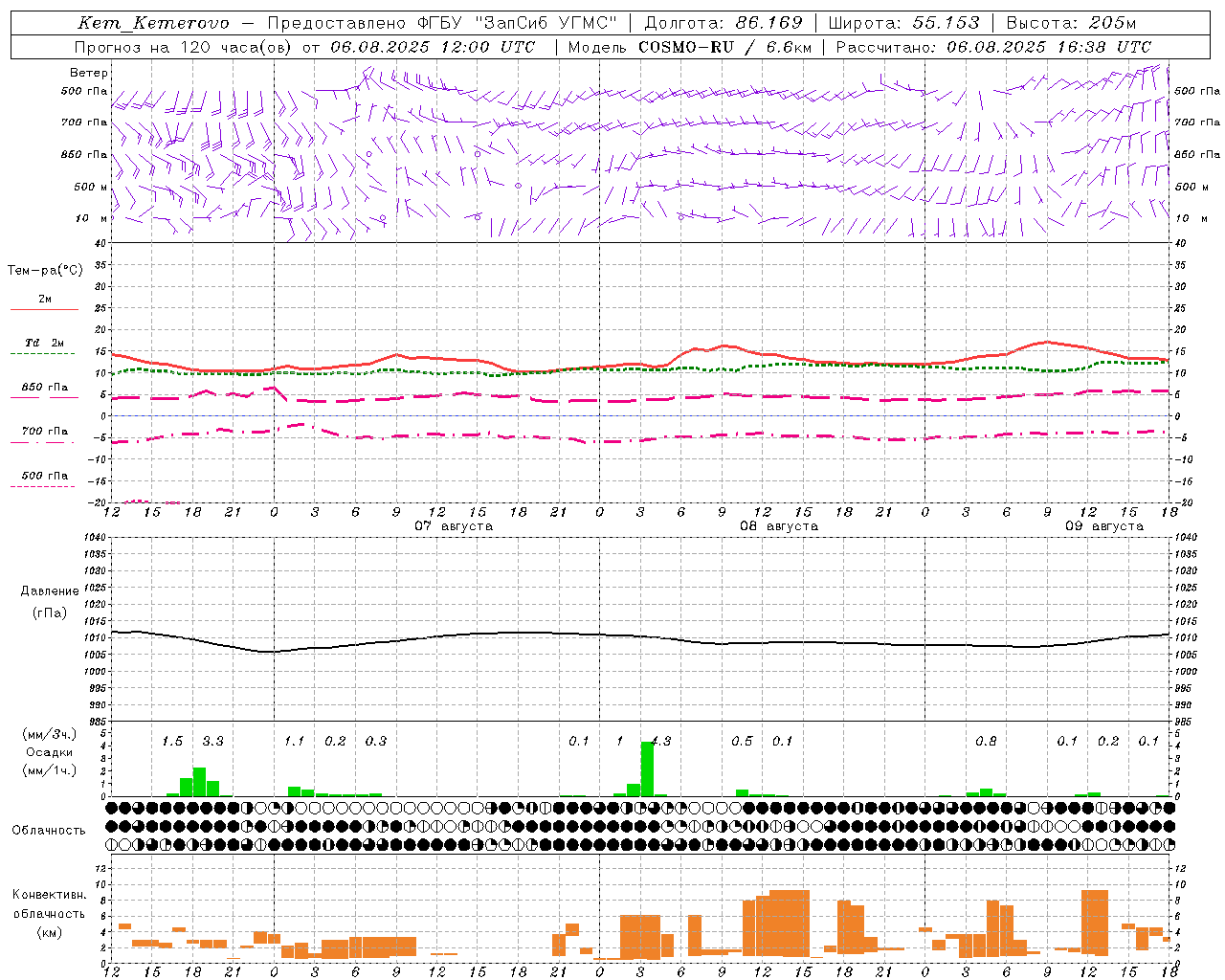Click the Рассчитано: 06.08.2025 16:38 UTC timestamp
Image resolution: width=1225 pixels, height=980 pixels.
pos(993,47)
